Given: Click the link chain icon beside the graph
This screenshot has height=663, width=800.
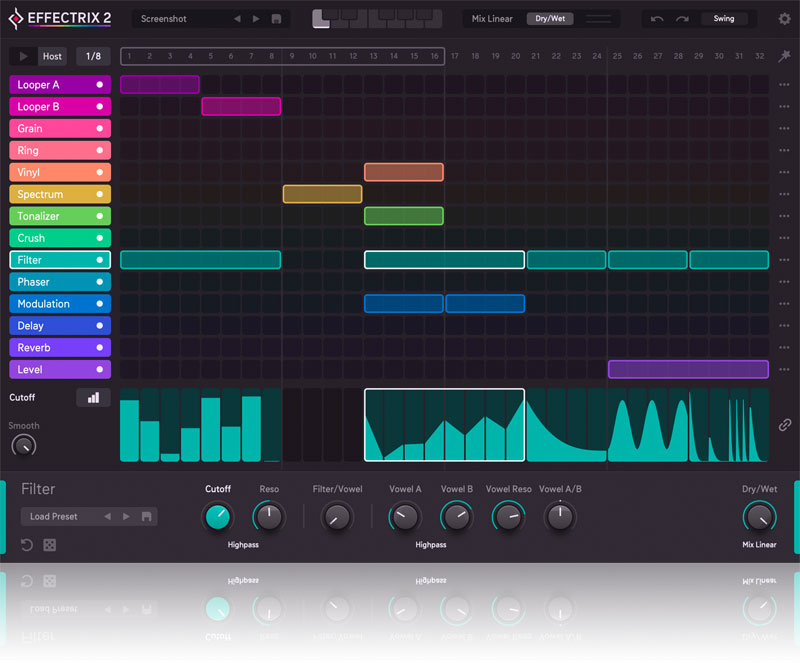Looking at the screenshot, I should (x=785, y=425).
